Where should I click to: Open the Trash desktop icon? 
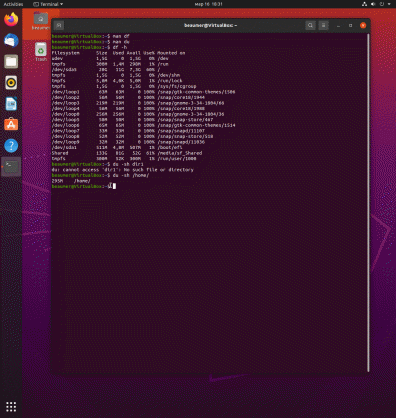41,52
